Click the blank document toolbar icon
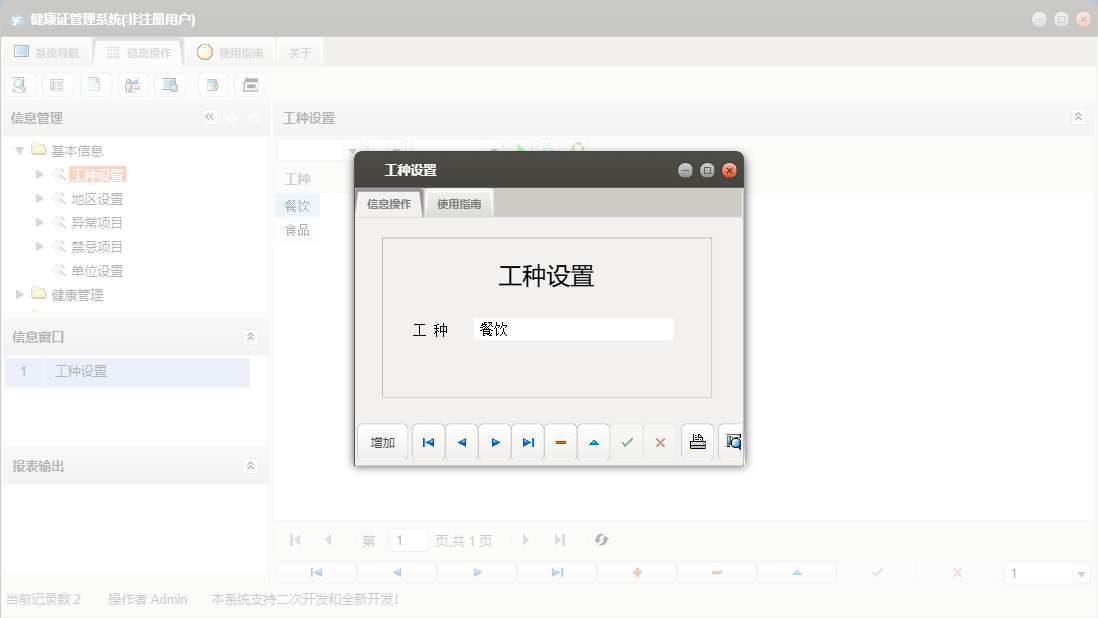 (95, 84)
